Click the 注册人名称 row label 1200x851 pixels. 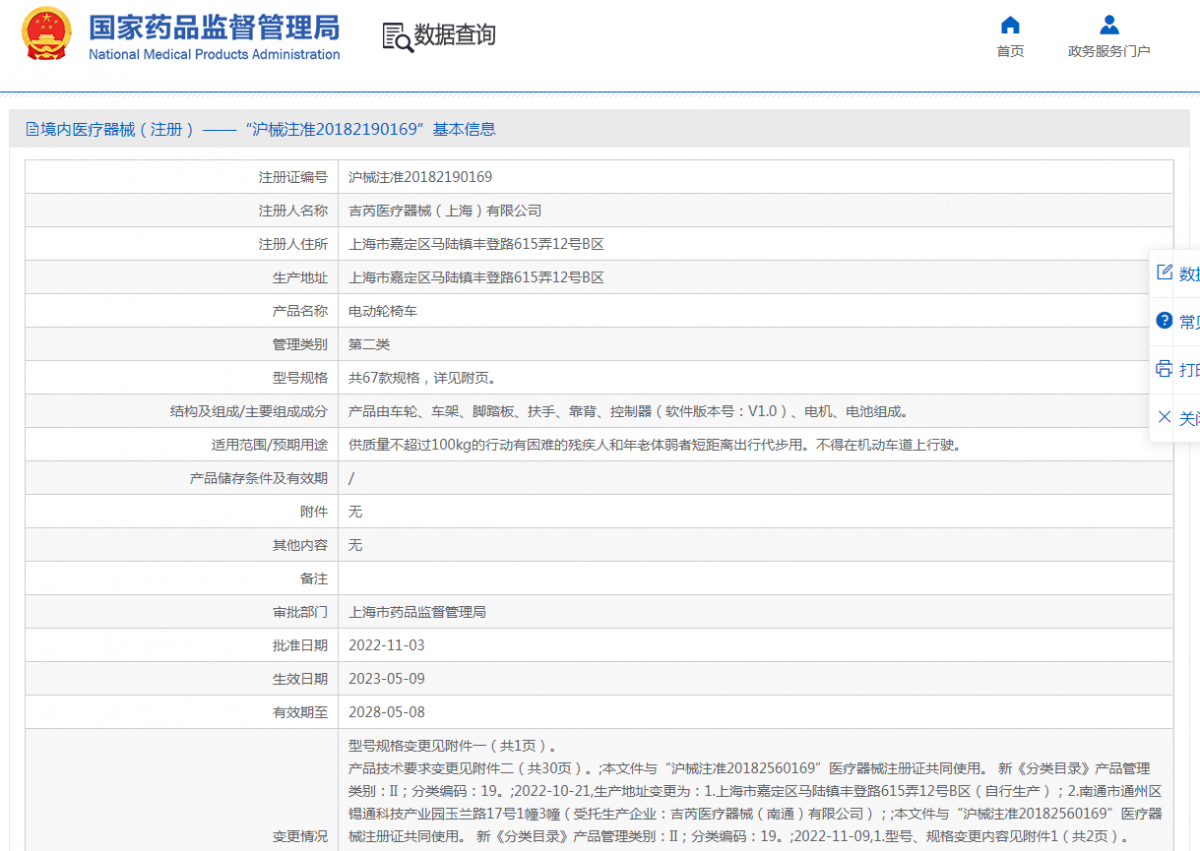[293, 211]
